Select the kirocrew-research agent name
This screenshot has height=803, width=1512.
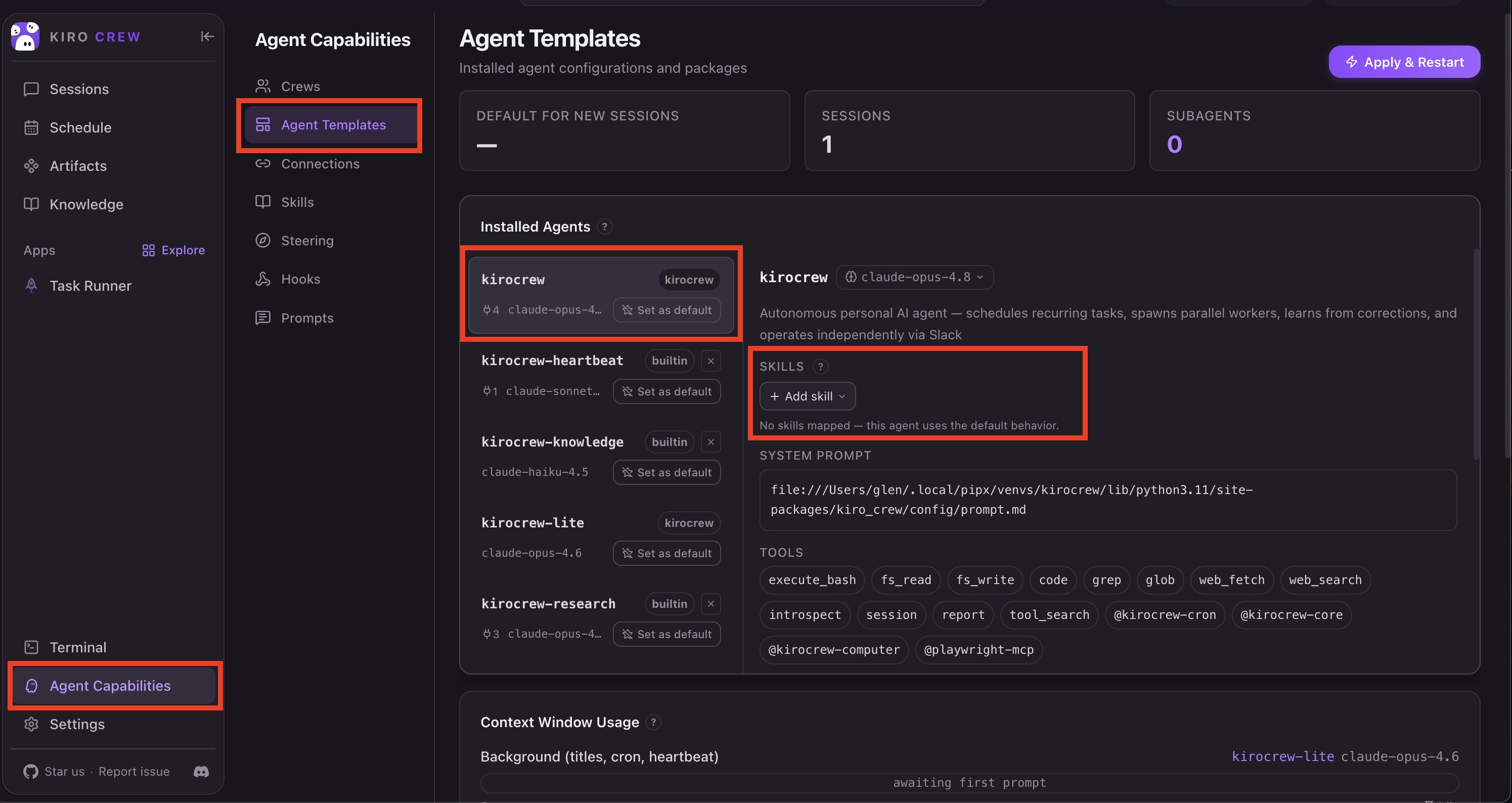(x=548, y=604)
